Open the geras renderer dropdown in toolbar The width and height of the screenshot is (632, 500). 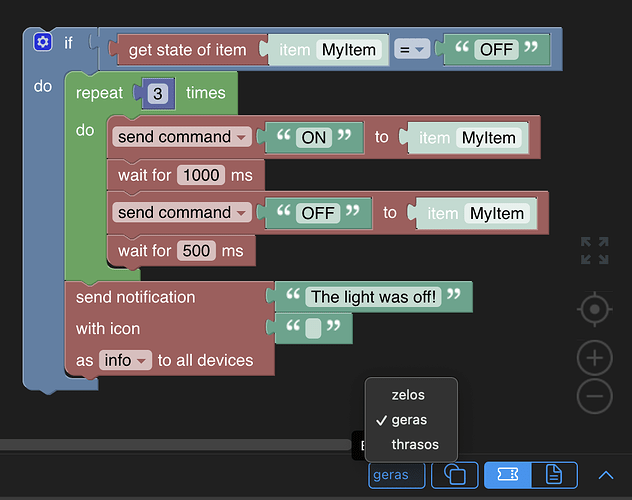point(397,475)
